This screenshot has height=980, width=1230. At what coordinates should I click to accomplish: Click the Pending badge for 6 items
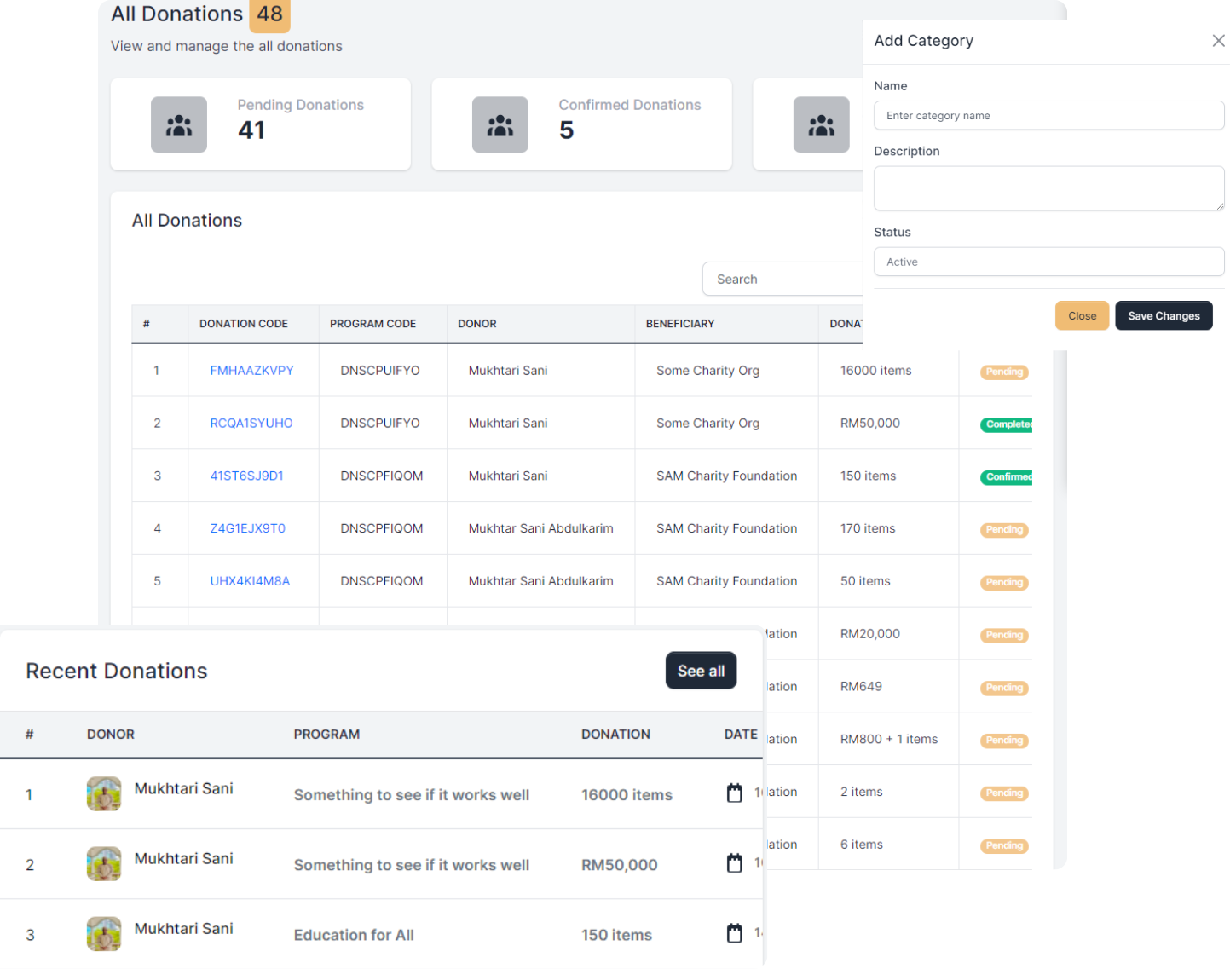[x=1004, y=846]
